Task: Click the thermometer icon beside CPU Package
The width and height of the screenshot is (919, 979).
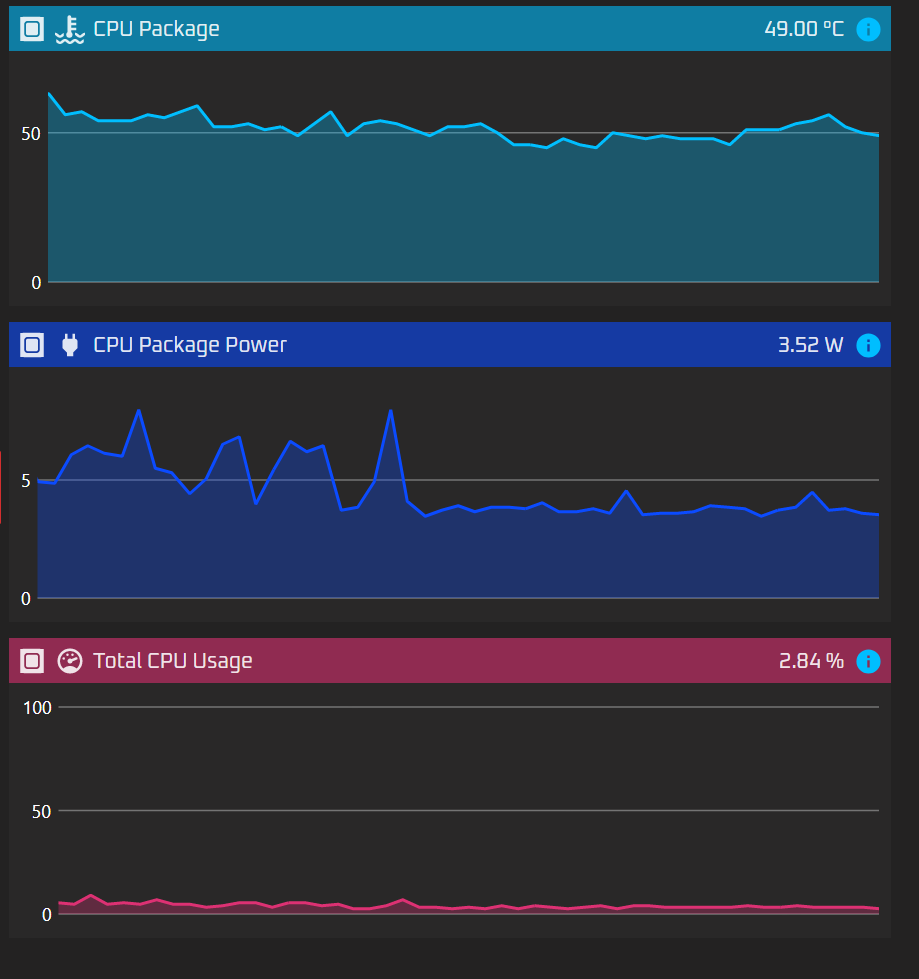Action: (x=69, y=30)
